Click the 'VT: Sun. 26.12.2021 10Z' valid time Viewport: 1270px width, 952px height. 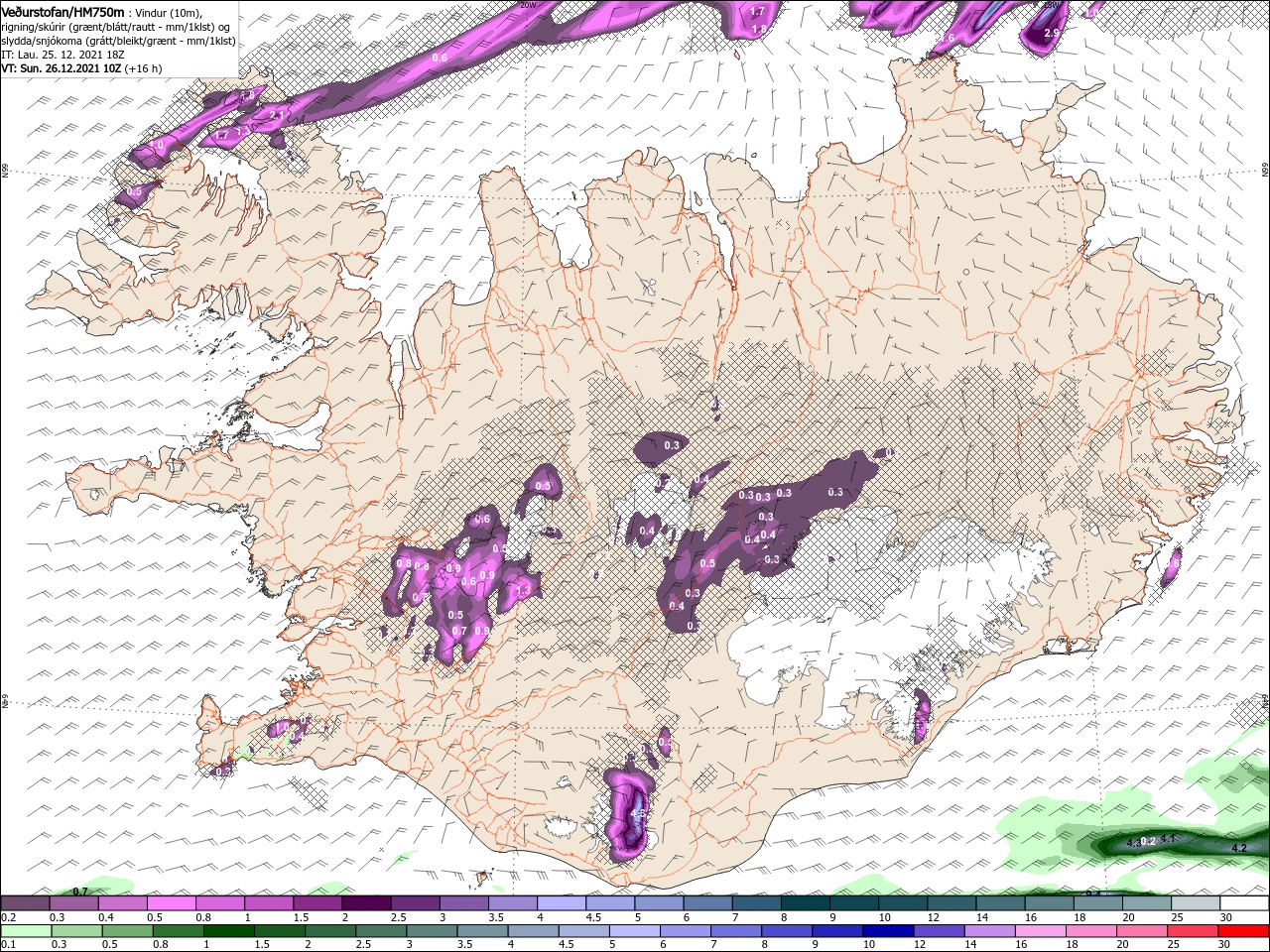pyautogui.click(x=62, y=68)
